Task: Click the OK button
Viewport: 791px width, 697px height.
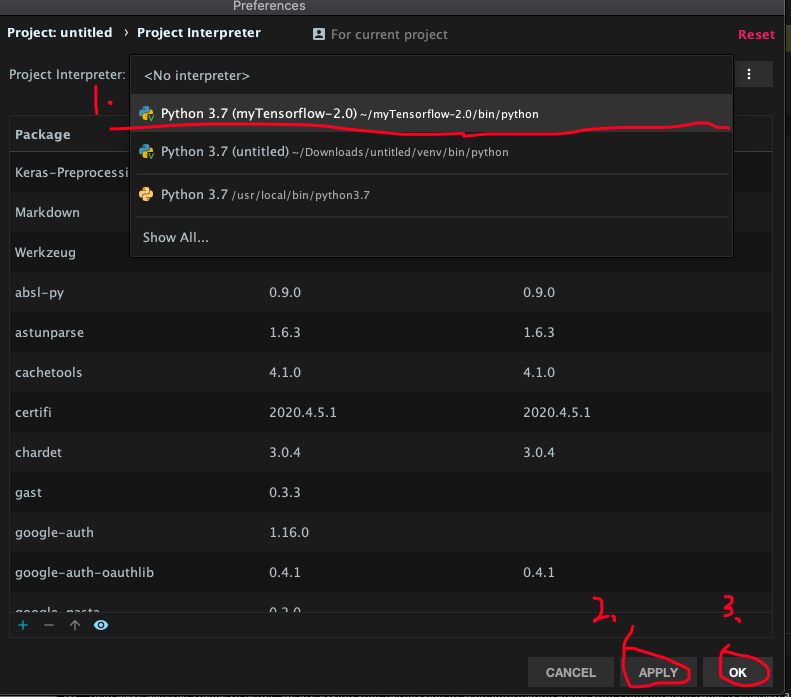Action: coord(738,672)
